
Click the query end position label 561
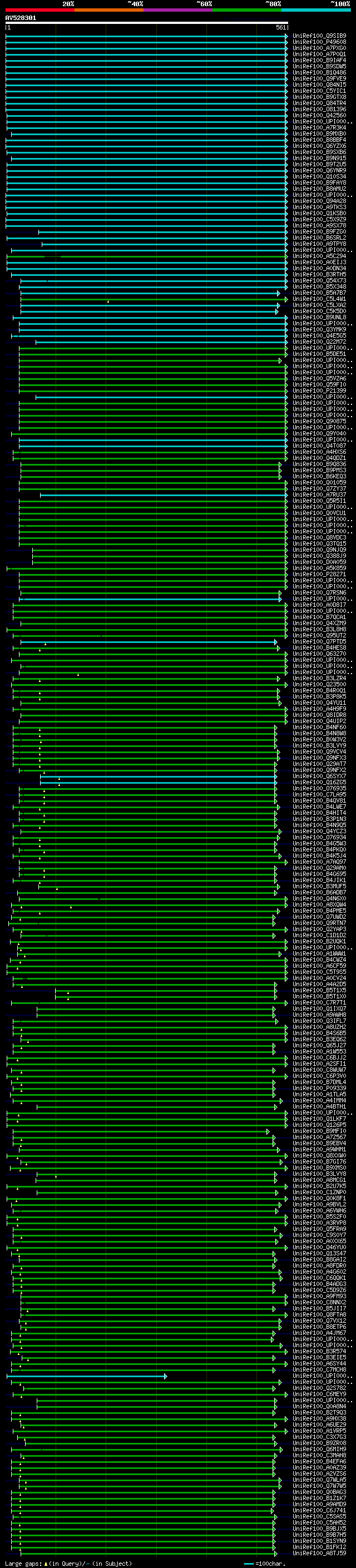[x=280, y=27]
